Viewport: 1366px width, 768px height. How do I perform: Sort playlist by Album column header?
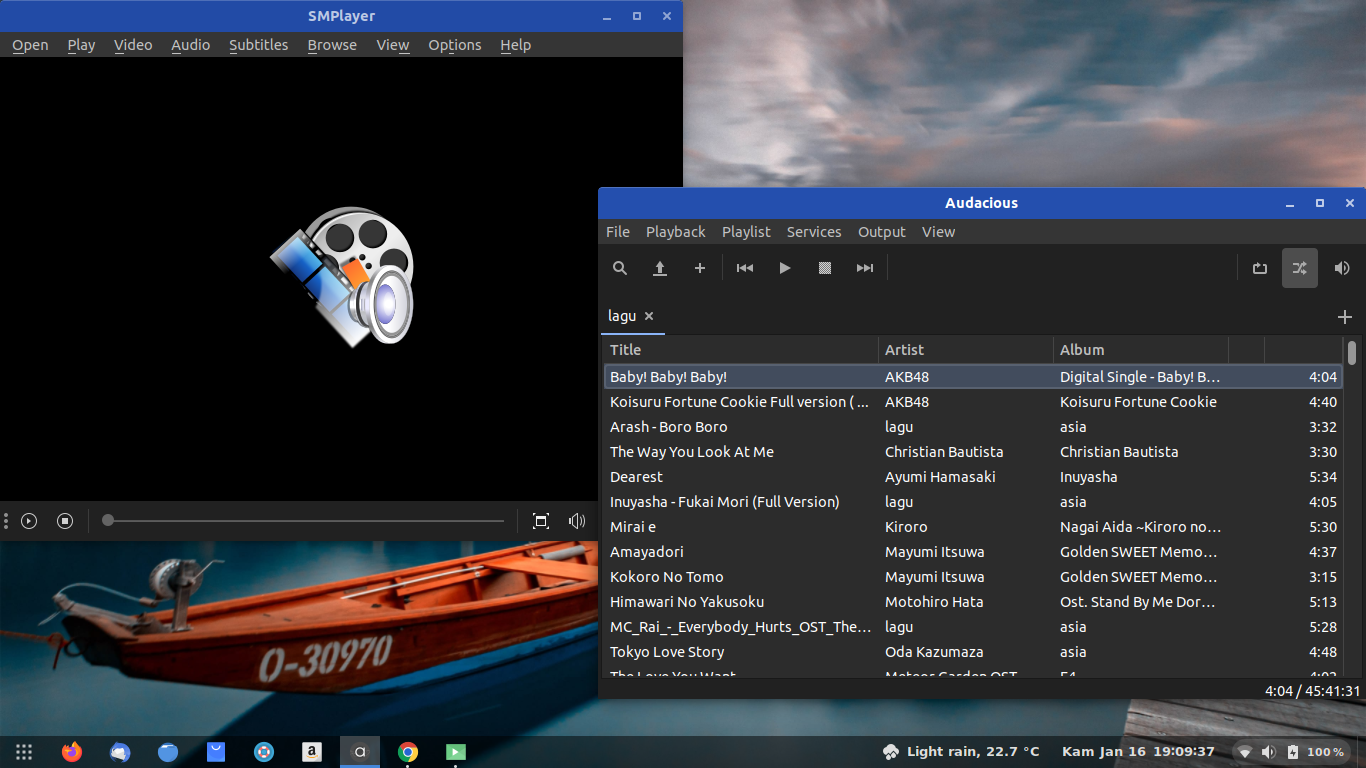point(1141,350)
